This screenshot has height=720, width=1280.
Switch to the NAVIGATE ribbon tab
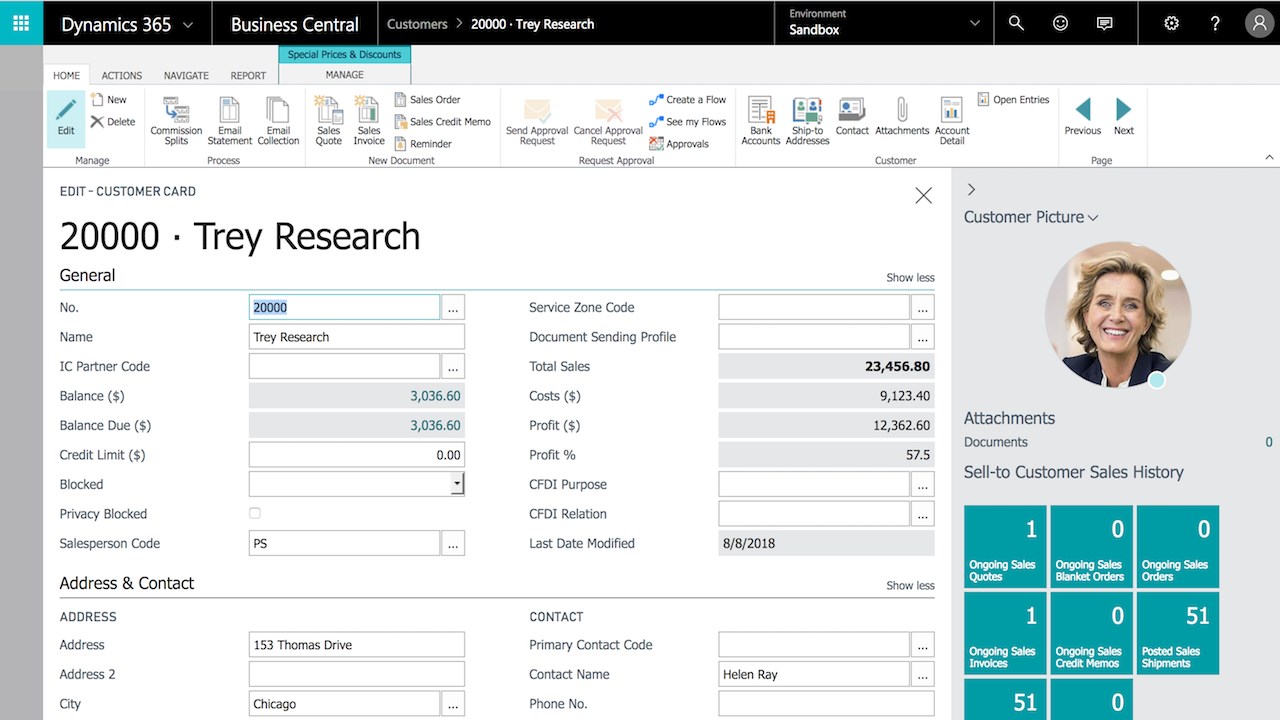186,75
